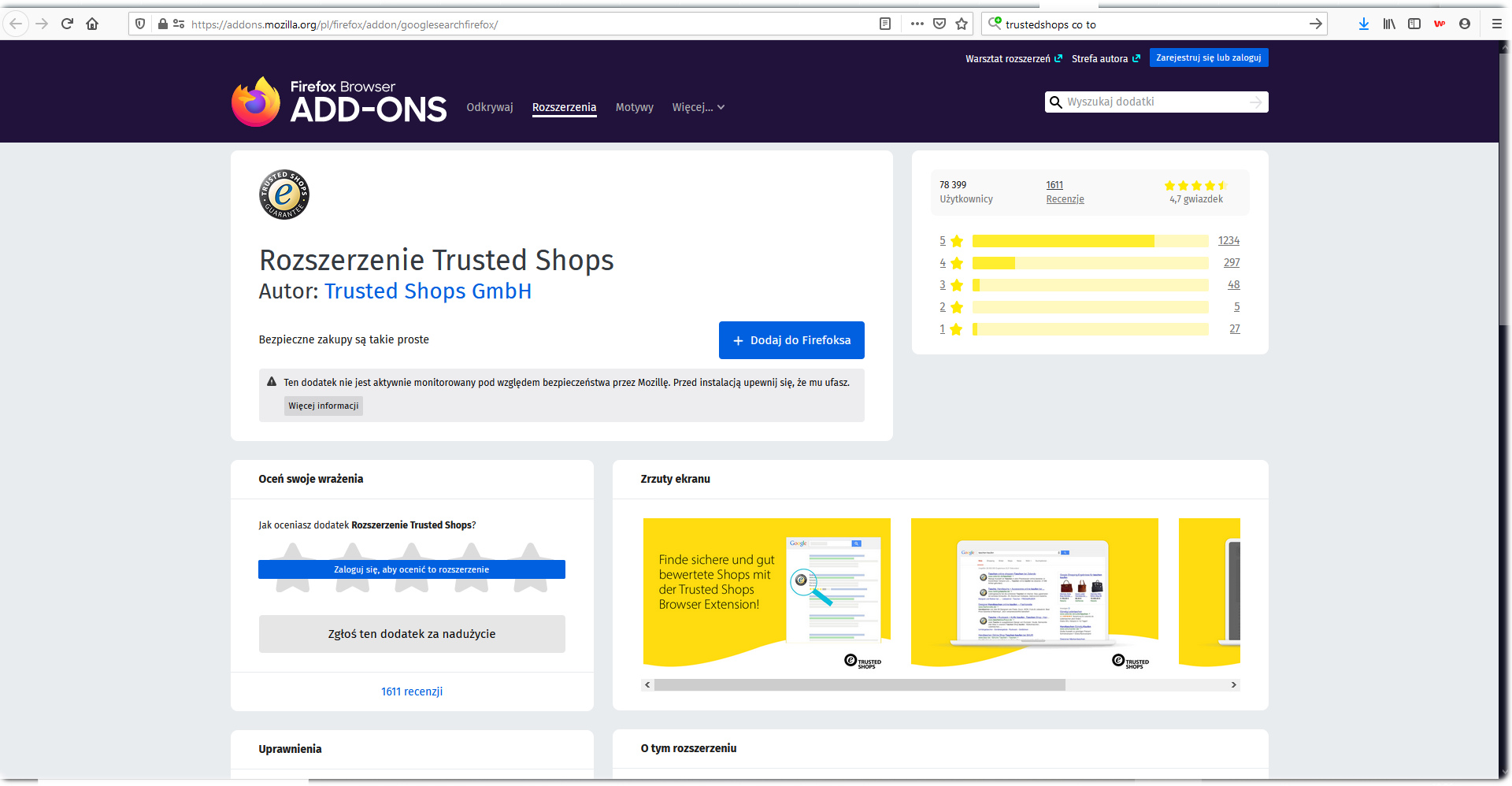Click Więcej informacji button in warning
Image resolution: width=1512 pixels, height=786 pixels.
(x=324, y=406)
